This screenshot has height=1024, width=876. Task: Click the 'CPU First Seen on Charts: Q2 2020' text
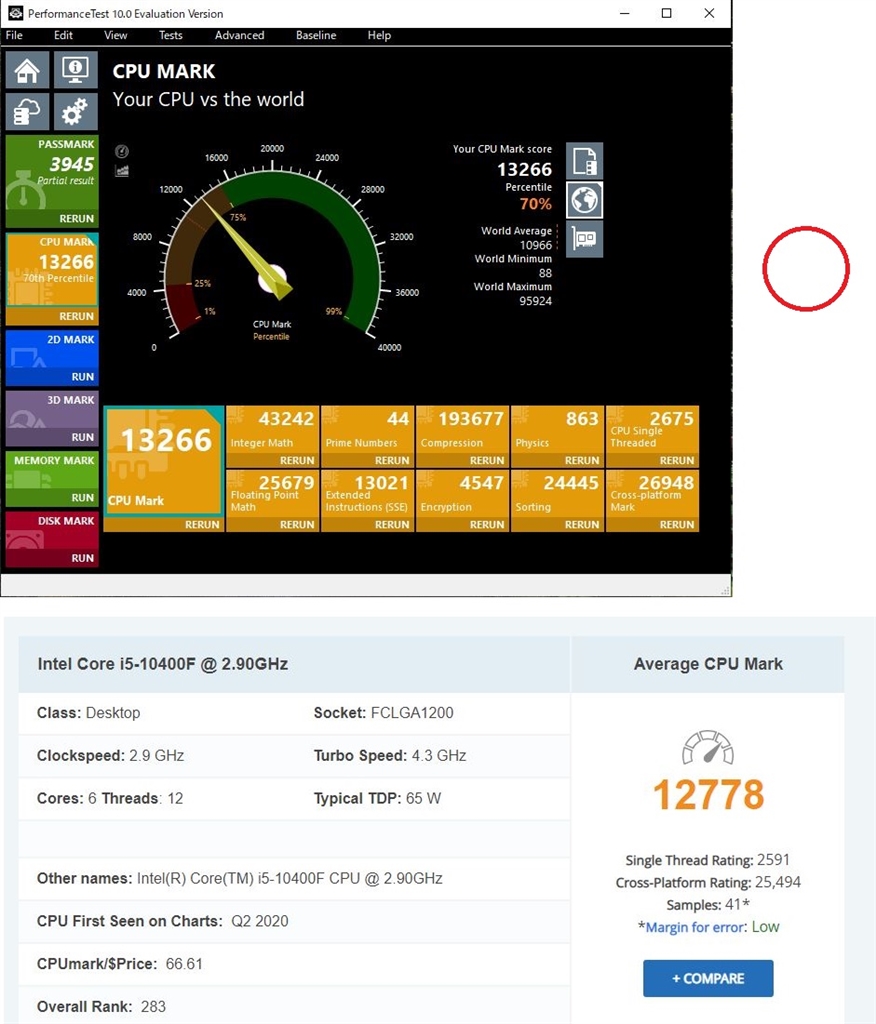tap(163, 921)
